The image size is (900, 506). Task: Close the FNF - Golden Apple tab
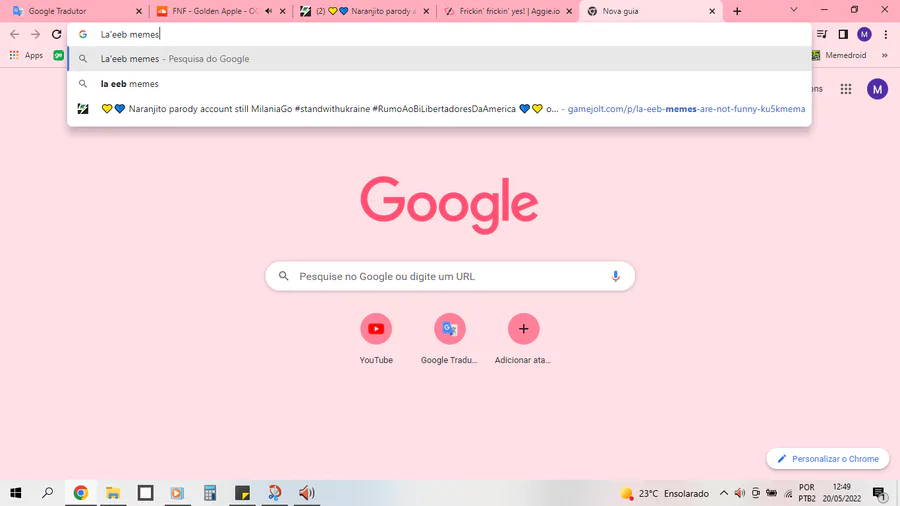pyautogui.click(x=282, y=11)
